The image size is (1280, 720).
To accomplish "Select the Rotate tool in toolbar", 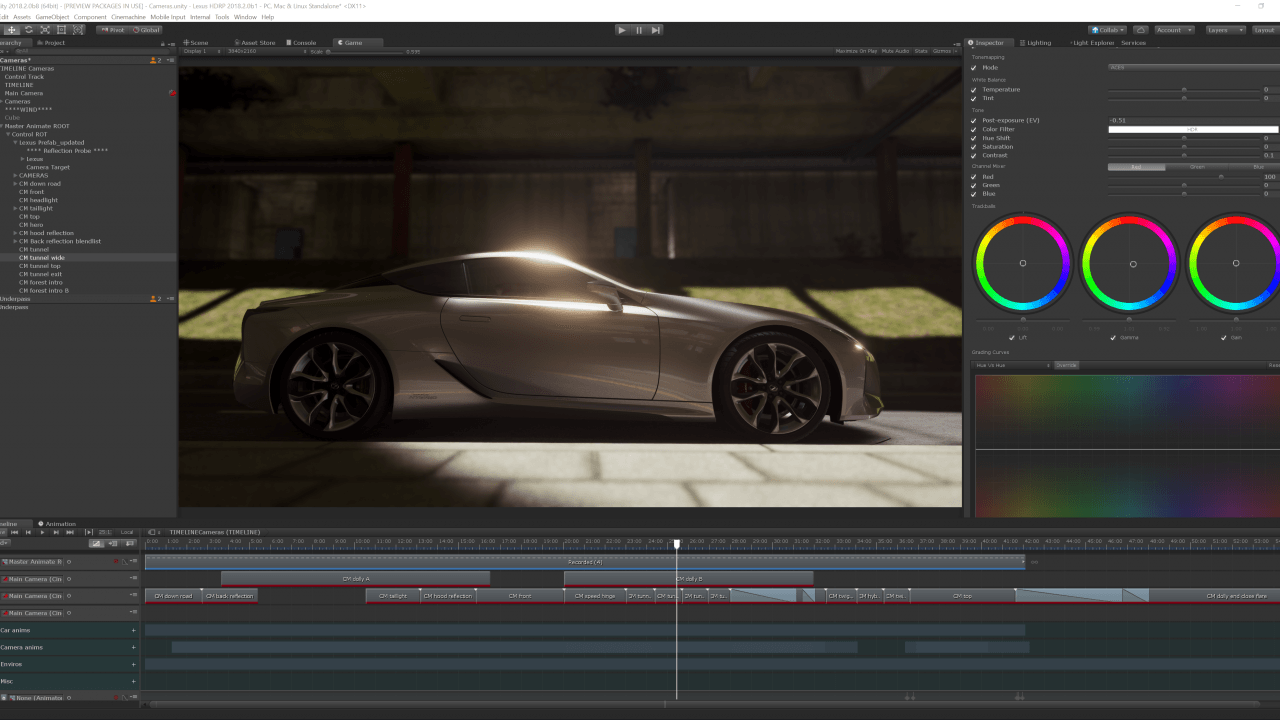I will click(x=28, y=30).
